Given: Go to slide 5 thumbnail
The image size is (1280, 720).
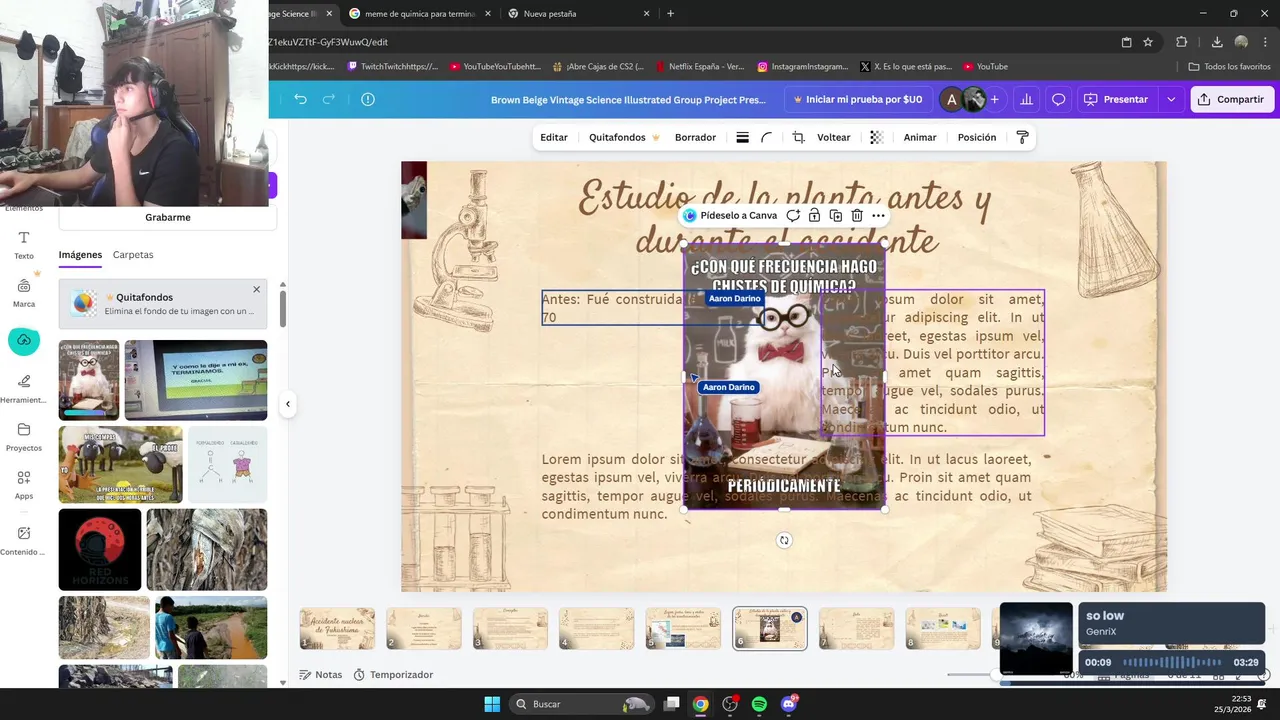Looking at the screenshot, I should 683,629.
